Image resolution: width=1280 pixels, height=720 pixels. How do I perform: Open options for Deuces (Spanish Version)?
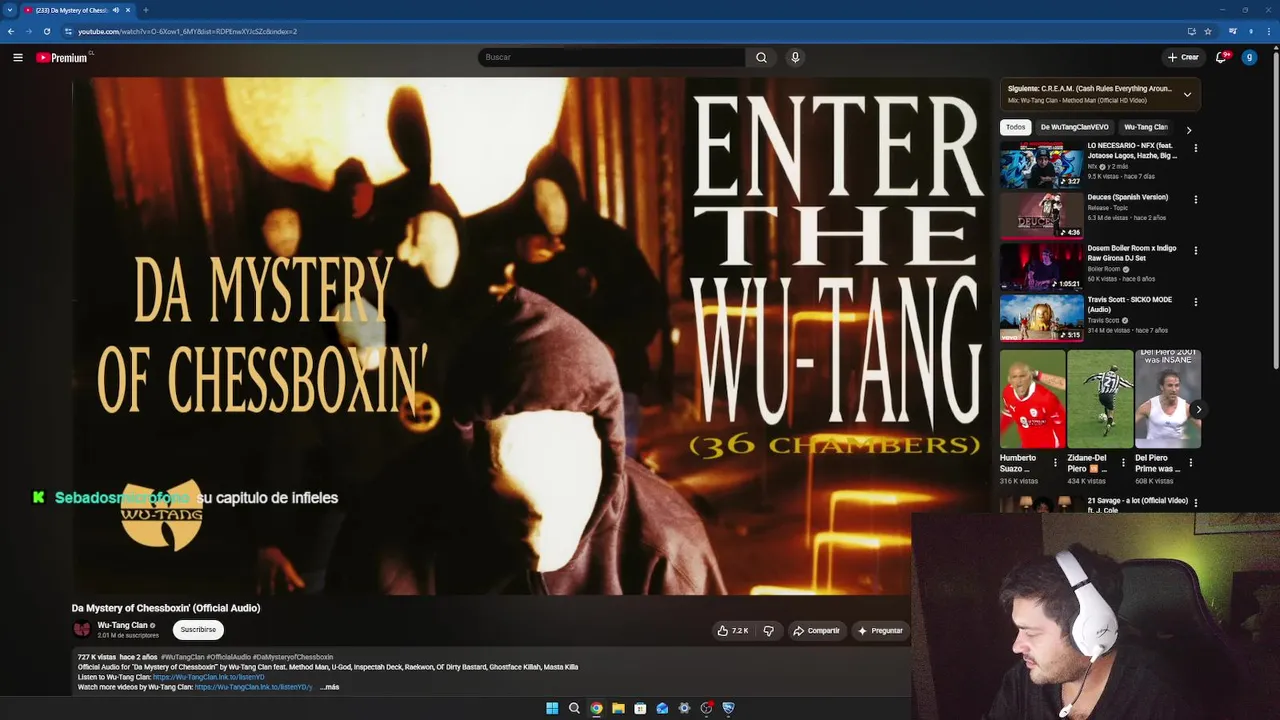(x=1195, y=199)
